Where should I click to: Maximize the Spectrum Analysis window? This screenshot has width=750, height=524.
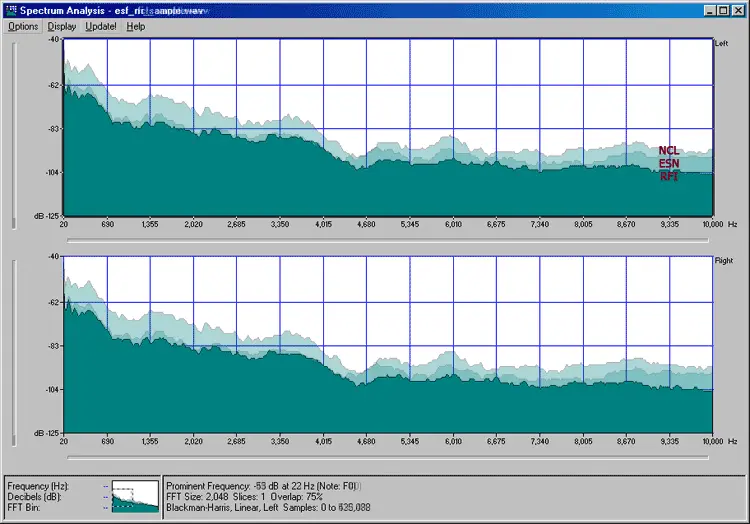[x=723, y=11]
